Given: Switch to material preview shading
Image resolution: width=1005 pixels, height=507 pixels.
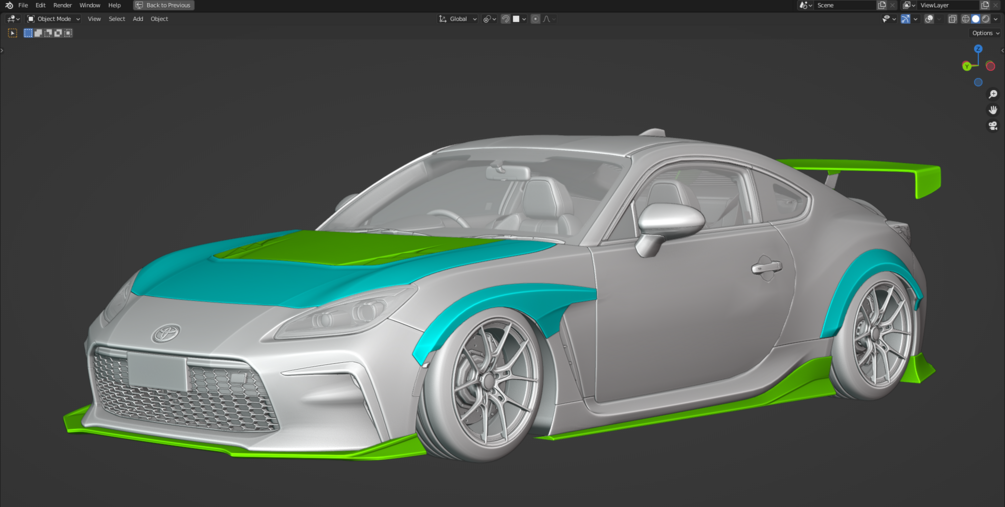Looking at the screenshot, I should pos(985,19).
